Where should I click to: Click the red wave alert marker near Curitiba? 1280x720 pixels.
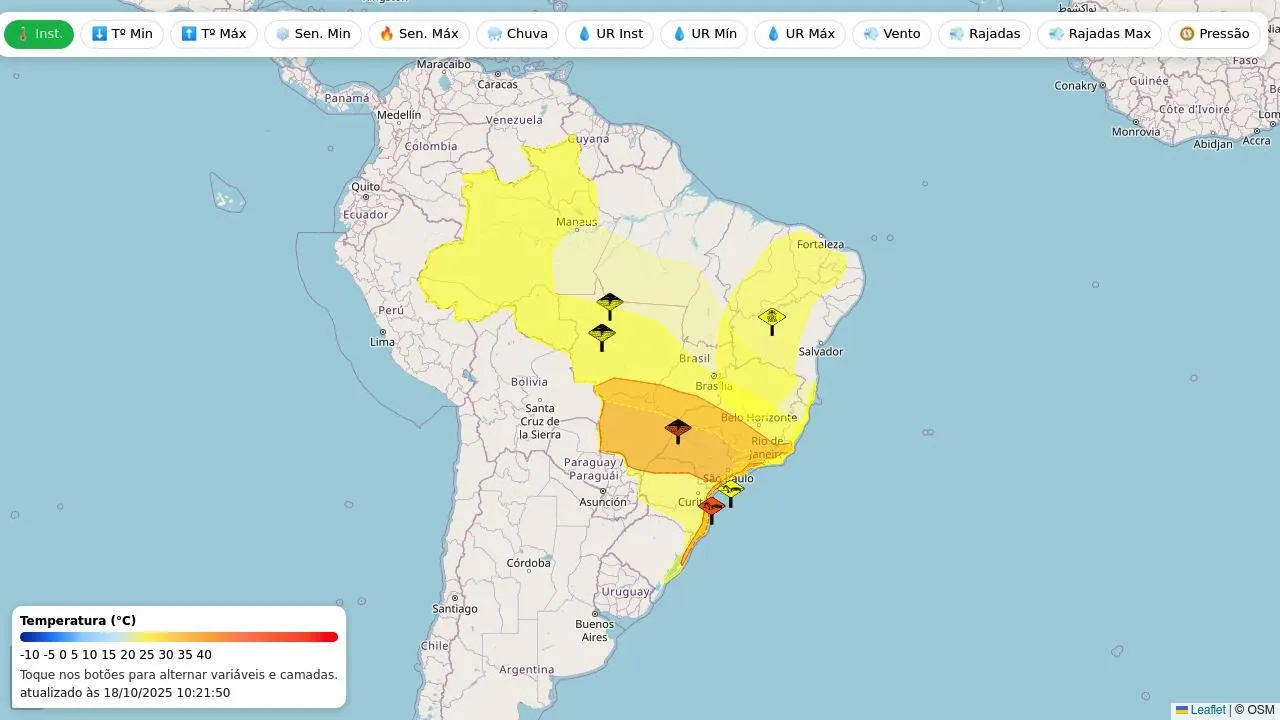pos(711,507)
